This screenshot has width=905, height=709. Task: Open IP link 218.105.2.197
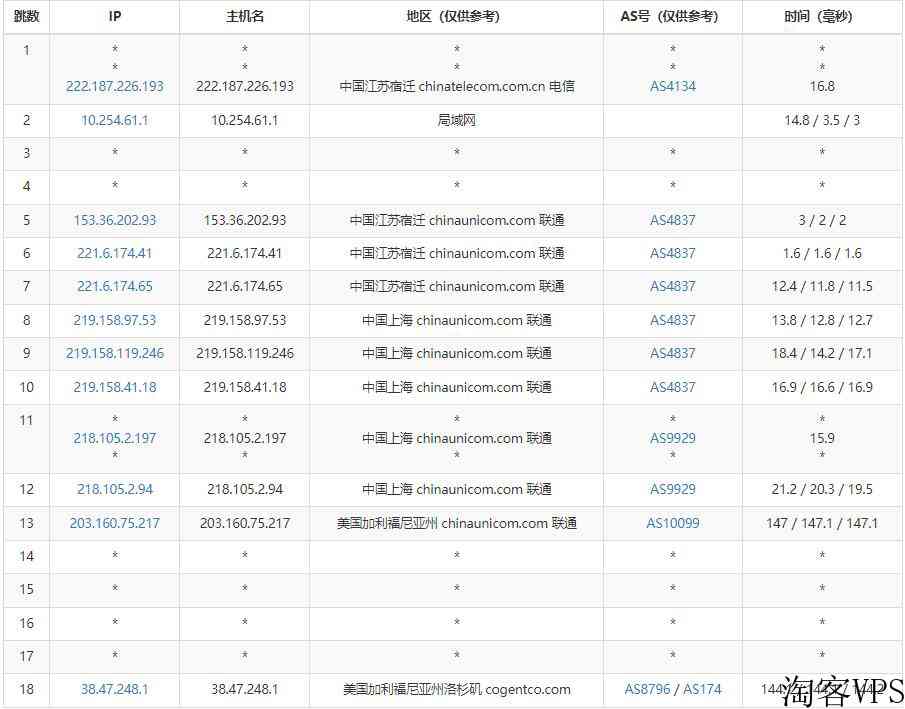[x=115, y=438]
